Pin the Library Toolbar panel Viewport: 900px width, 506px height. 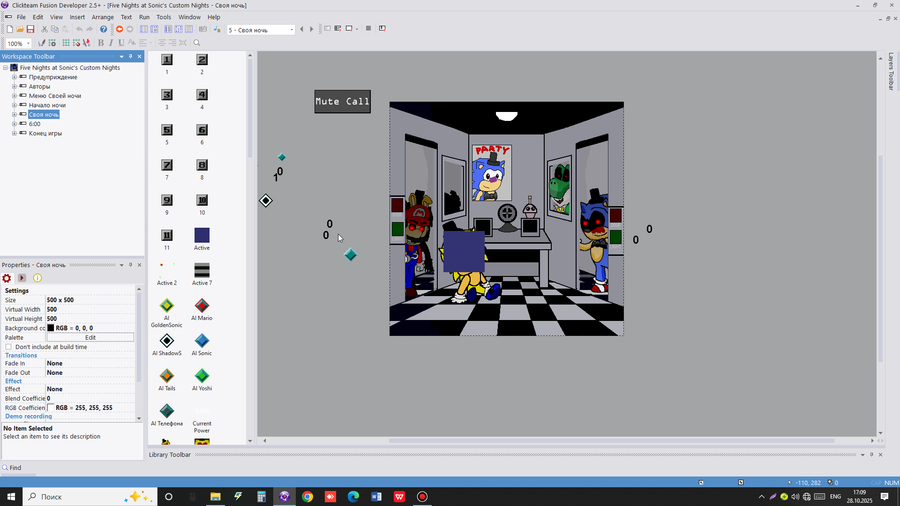click(871, 454)
